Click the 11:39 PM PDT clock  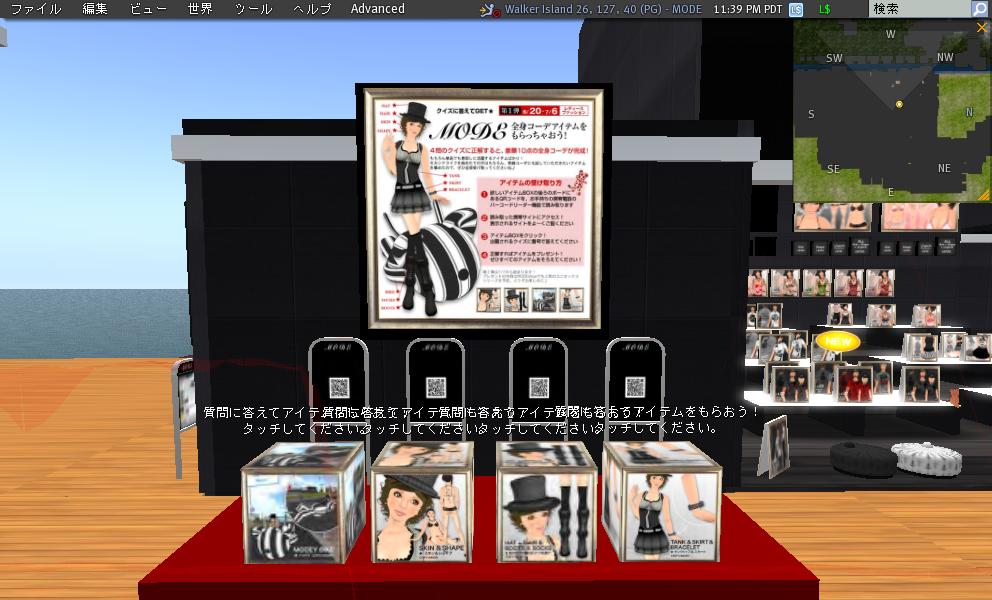click(748, 9)
